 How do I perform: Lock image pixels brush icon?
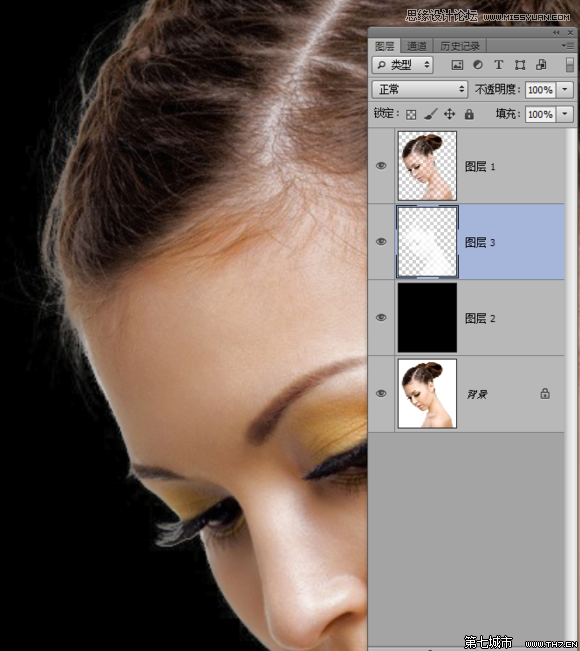click(431, 114)
